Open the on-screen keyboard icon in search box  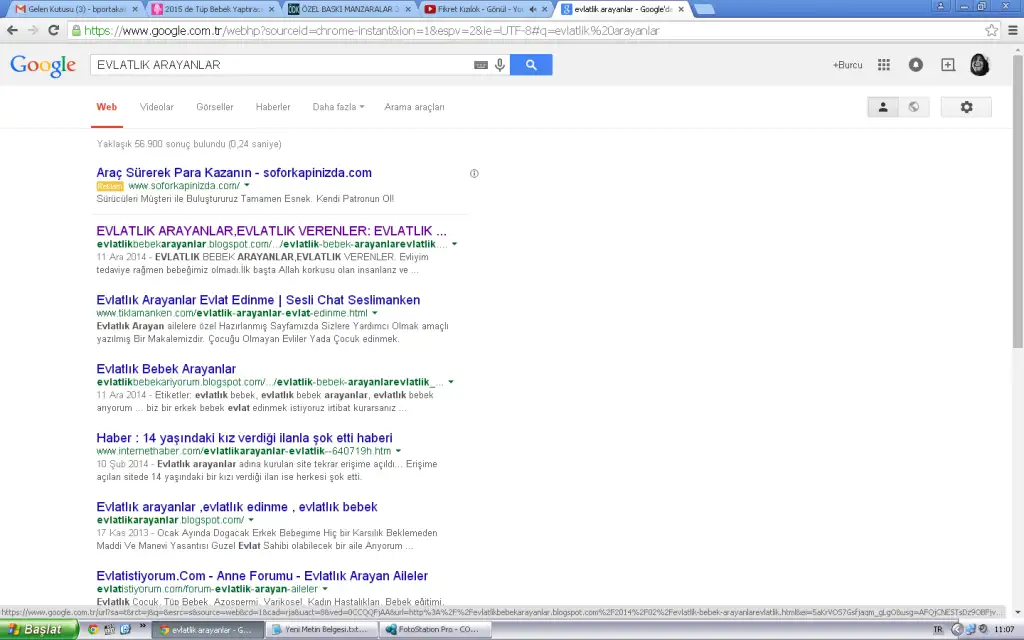tap(481, 65)
